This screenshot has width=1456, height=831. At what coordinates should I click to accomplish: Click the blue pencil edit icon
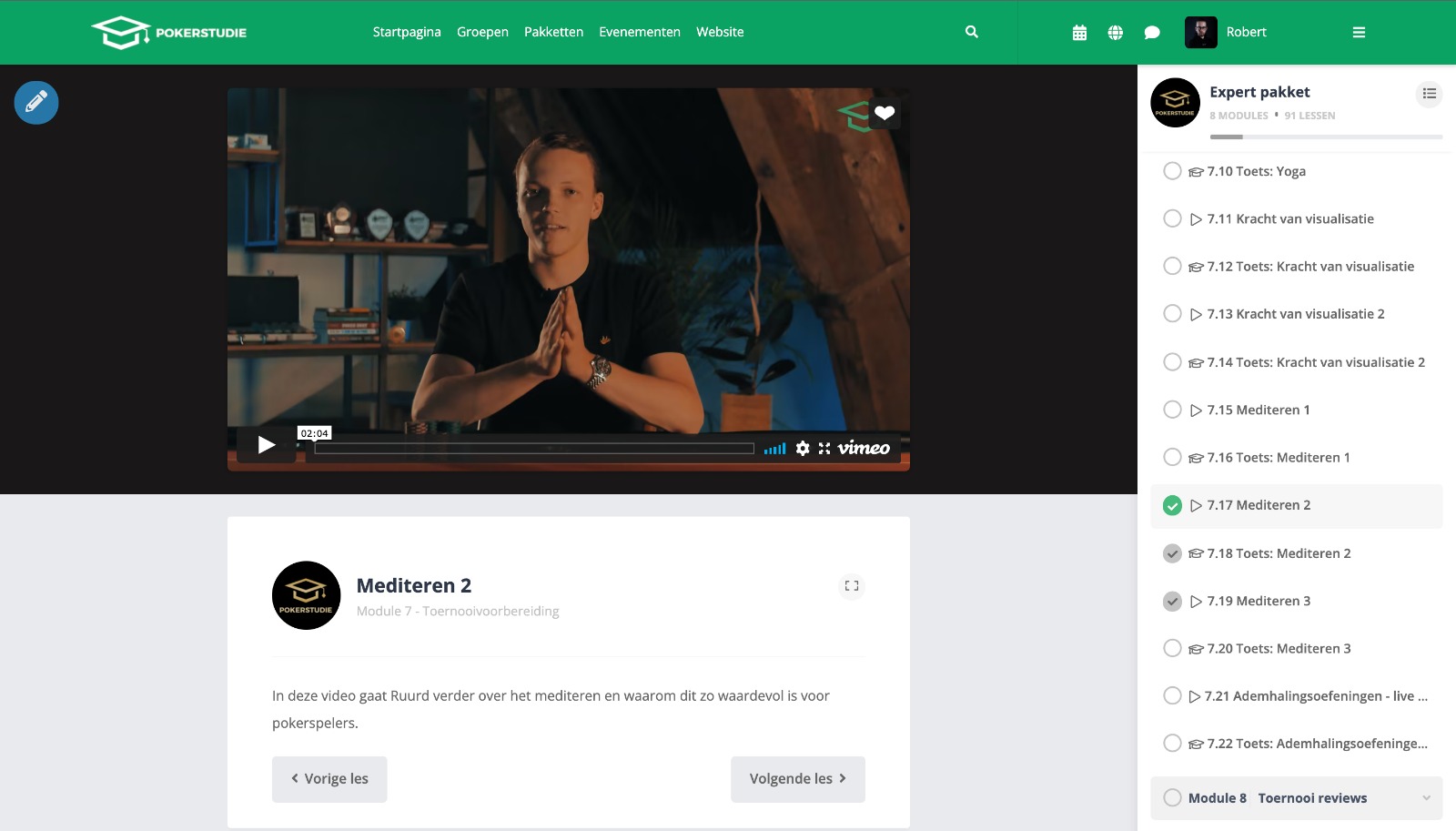[x=36, y=103]
